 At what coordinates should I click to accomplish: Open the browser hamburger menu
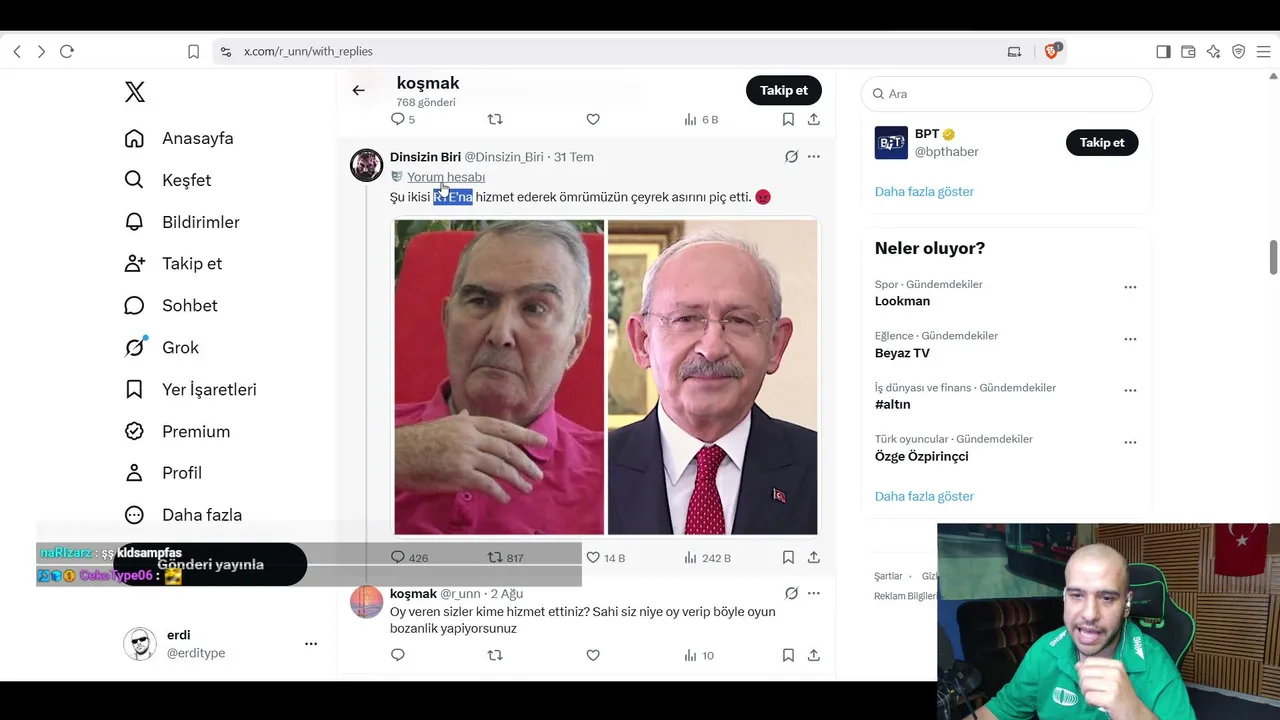pyautogui.click(x=1263, y=51)
